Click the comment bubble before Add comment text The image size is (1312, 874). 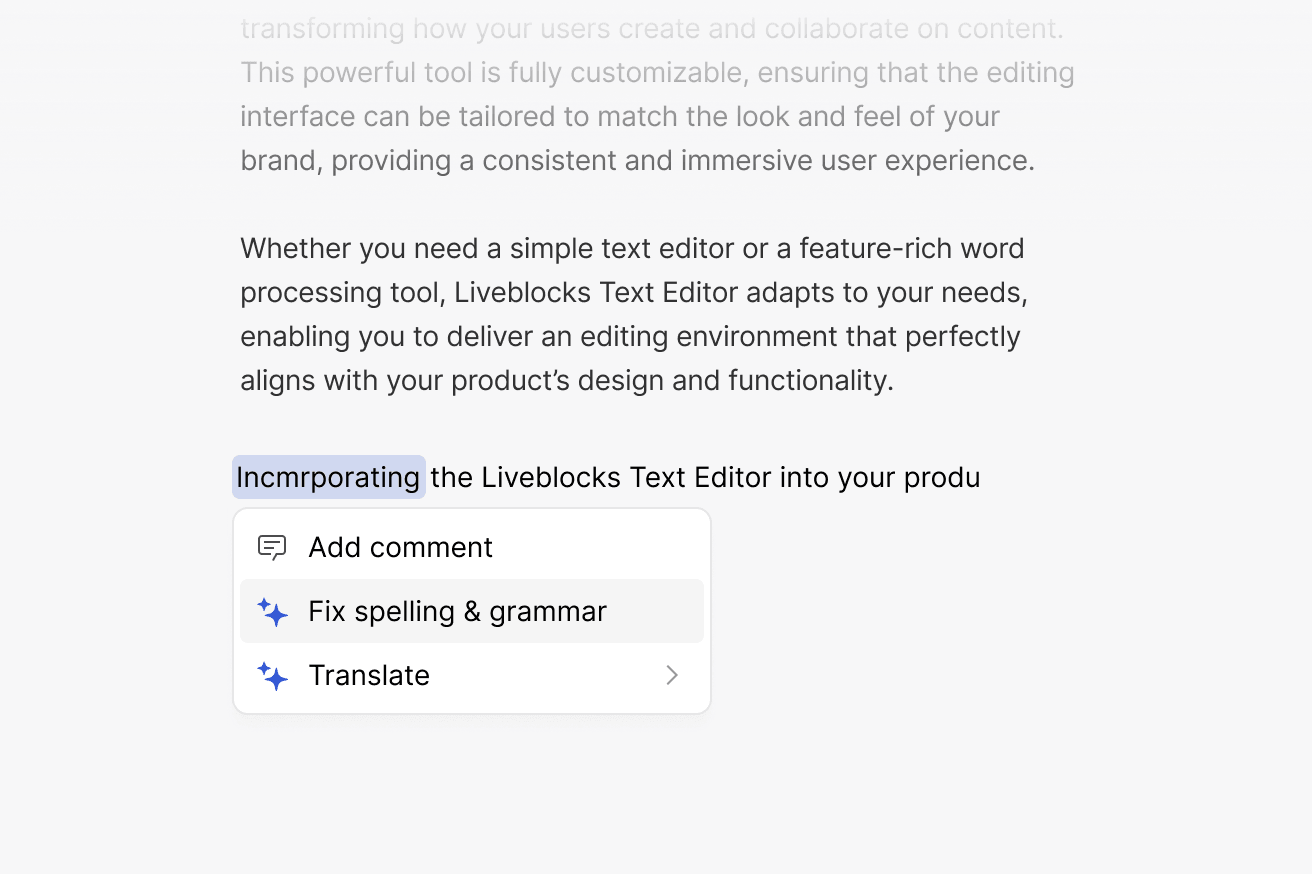click(x=271, y=547)
